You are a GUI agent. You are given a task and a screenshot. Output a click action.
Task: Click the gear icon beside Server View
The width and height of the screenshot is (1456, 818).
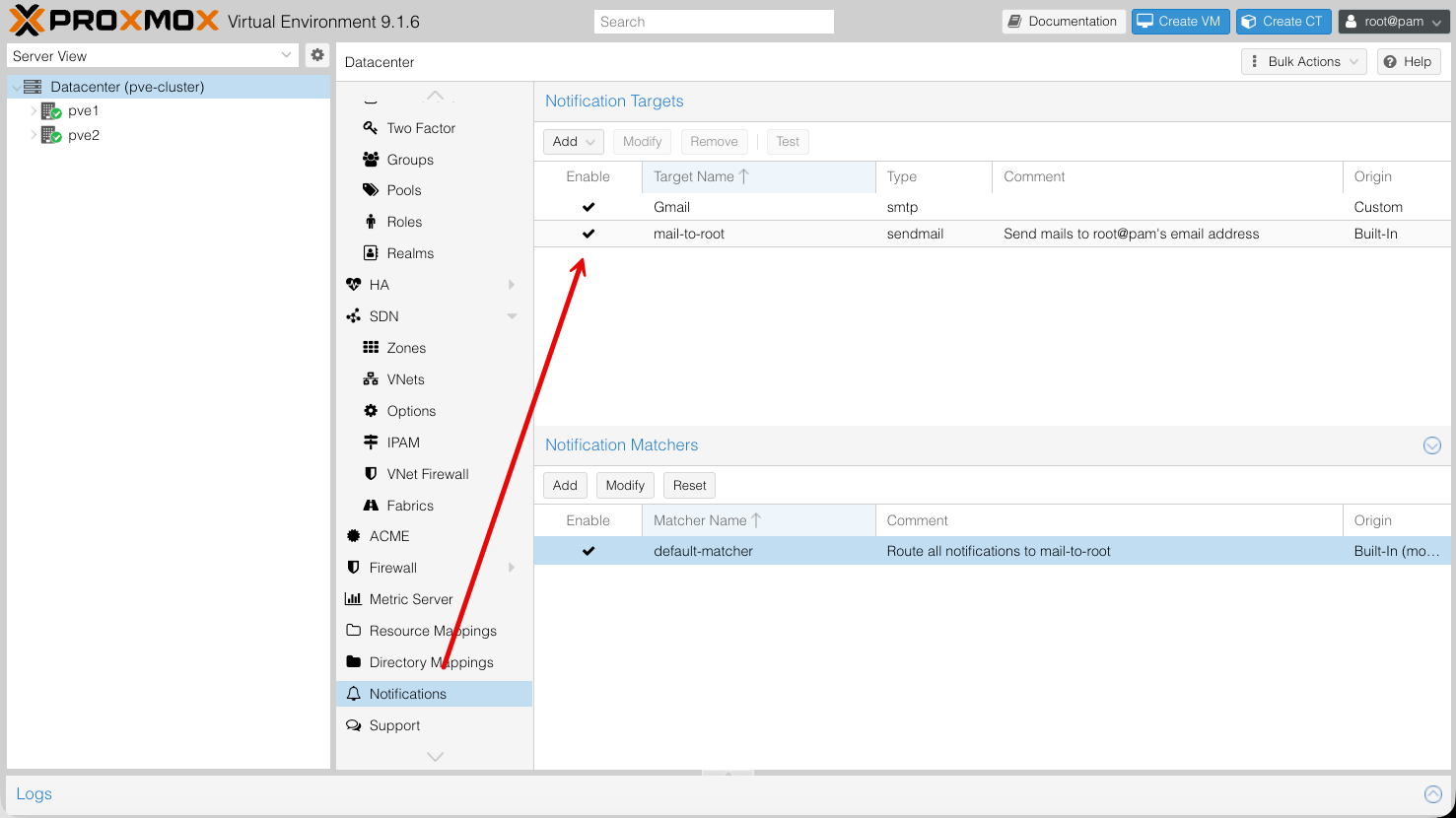coord(316,55)
